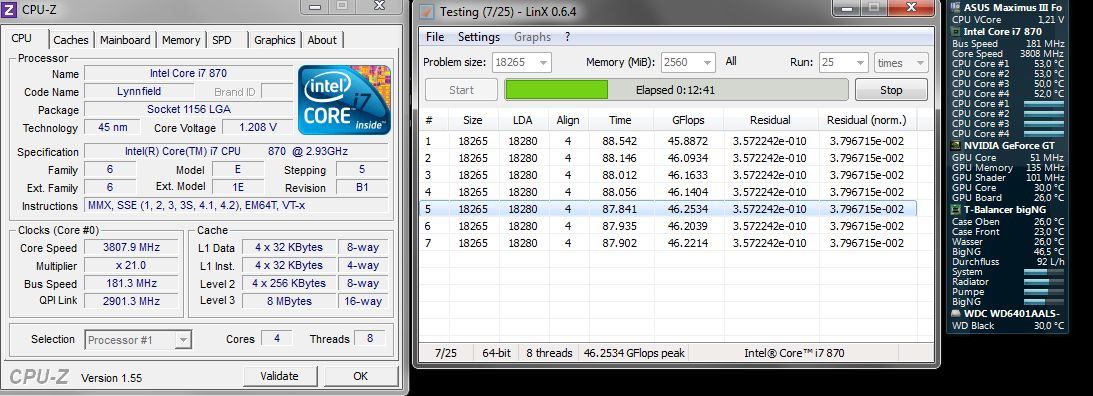Click the OK button in CPU-Z
This screenshot has height=396, width=1093.
point(360,376)
